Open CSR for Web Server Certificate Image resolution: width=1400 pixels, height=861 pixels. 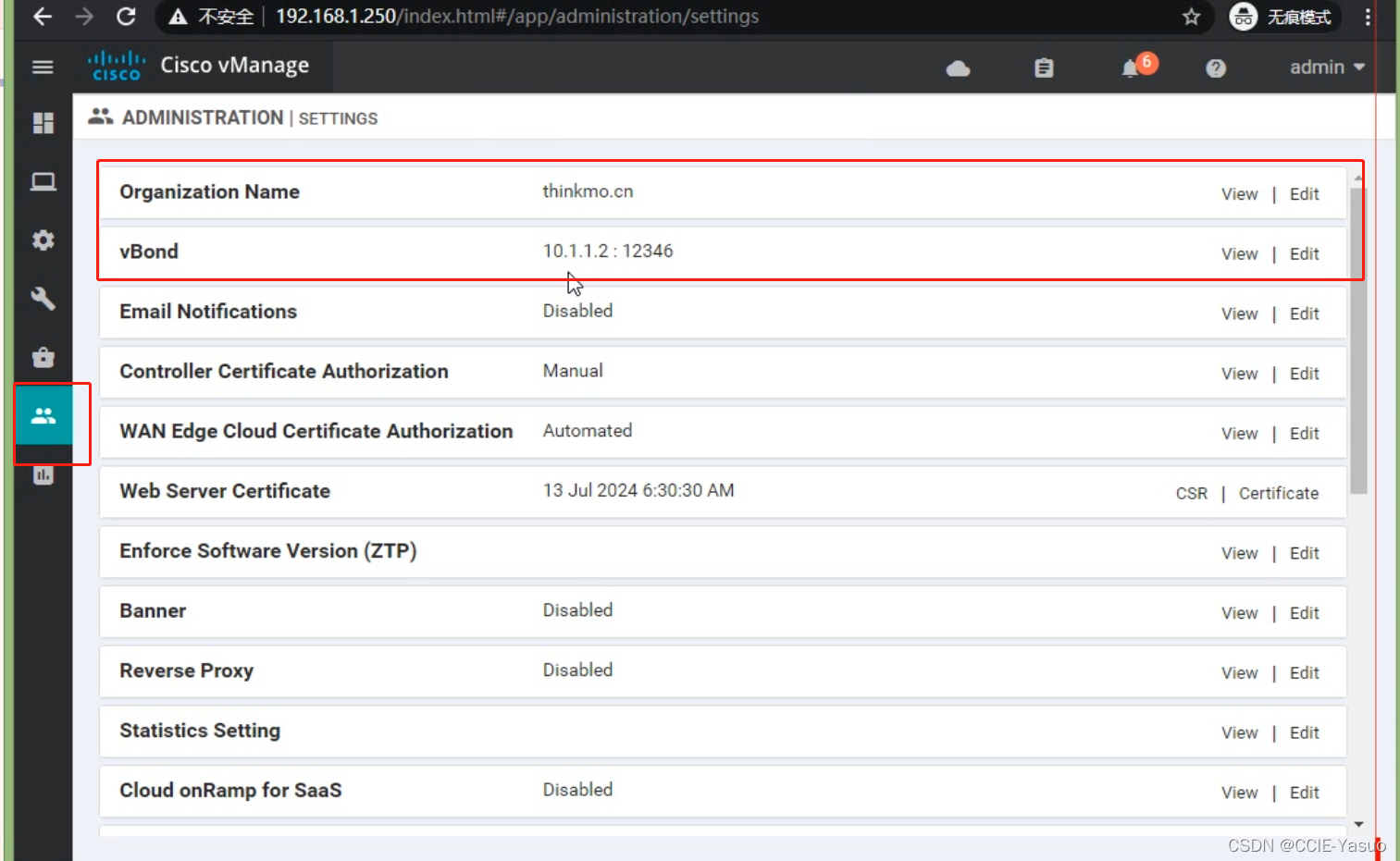pos(1192,494)
